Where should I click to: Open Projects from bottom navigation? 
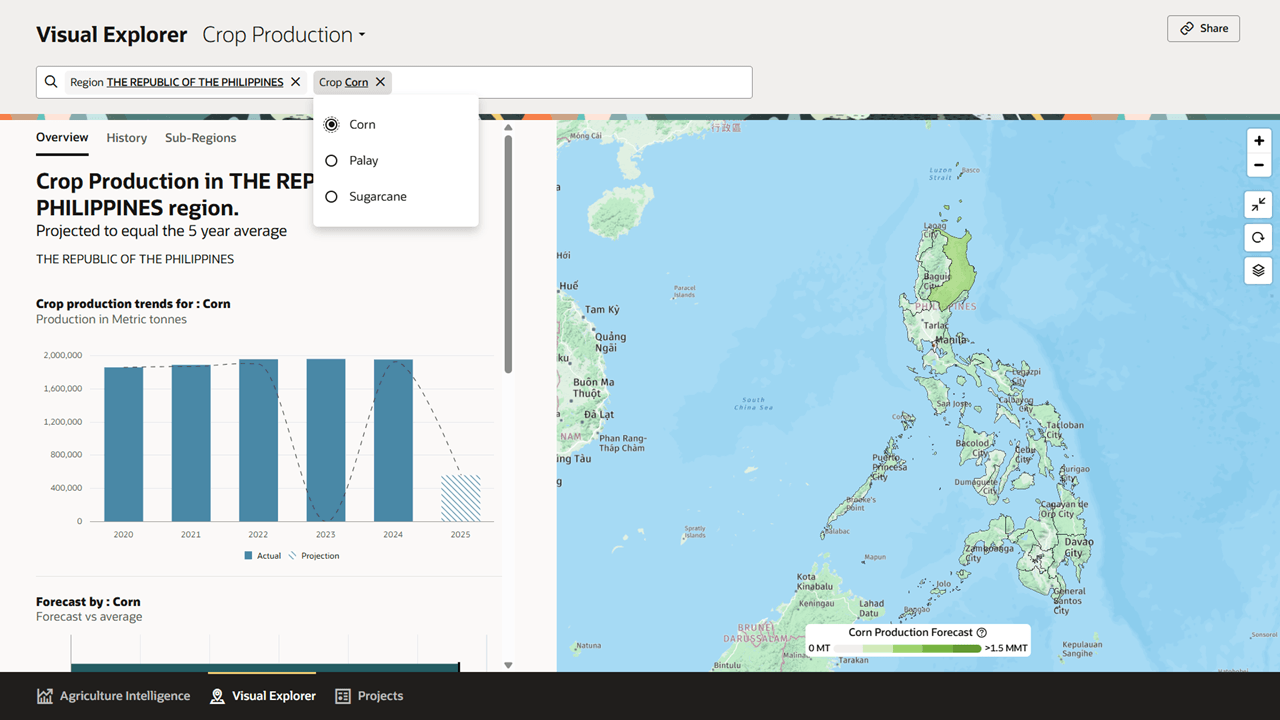[x=369, y=695]
